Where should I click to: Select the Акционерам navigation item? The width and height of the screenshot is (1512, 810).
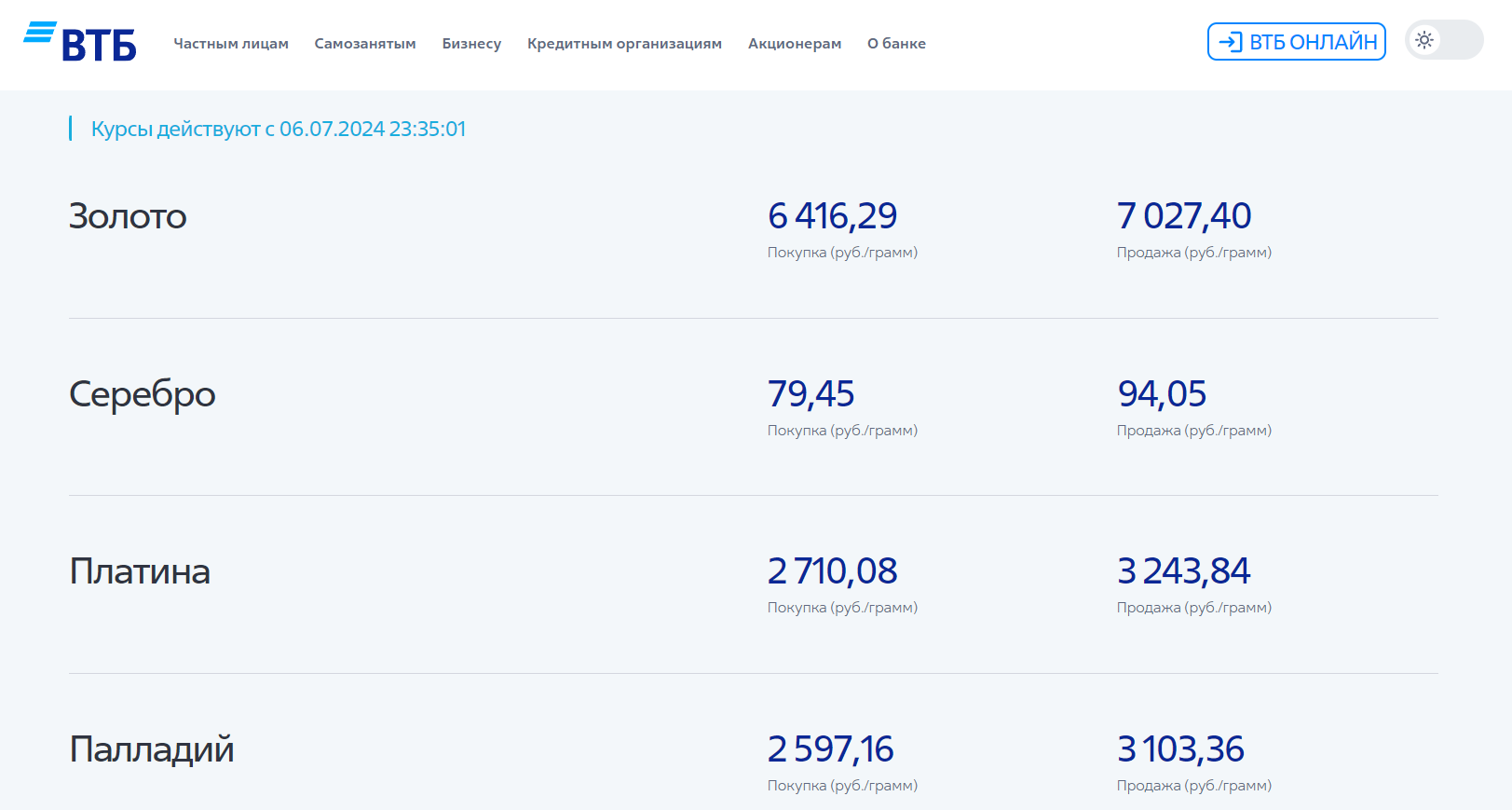[795, 44]
